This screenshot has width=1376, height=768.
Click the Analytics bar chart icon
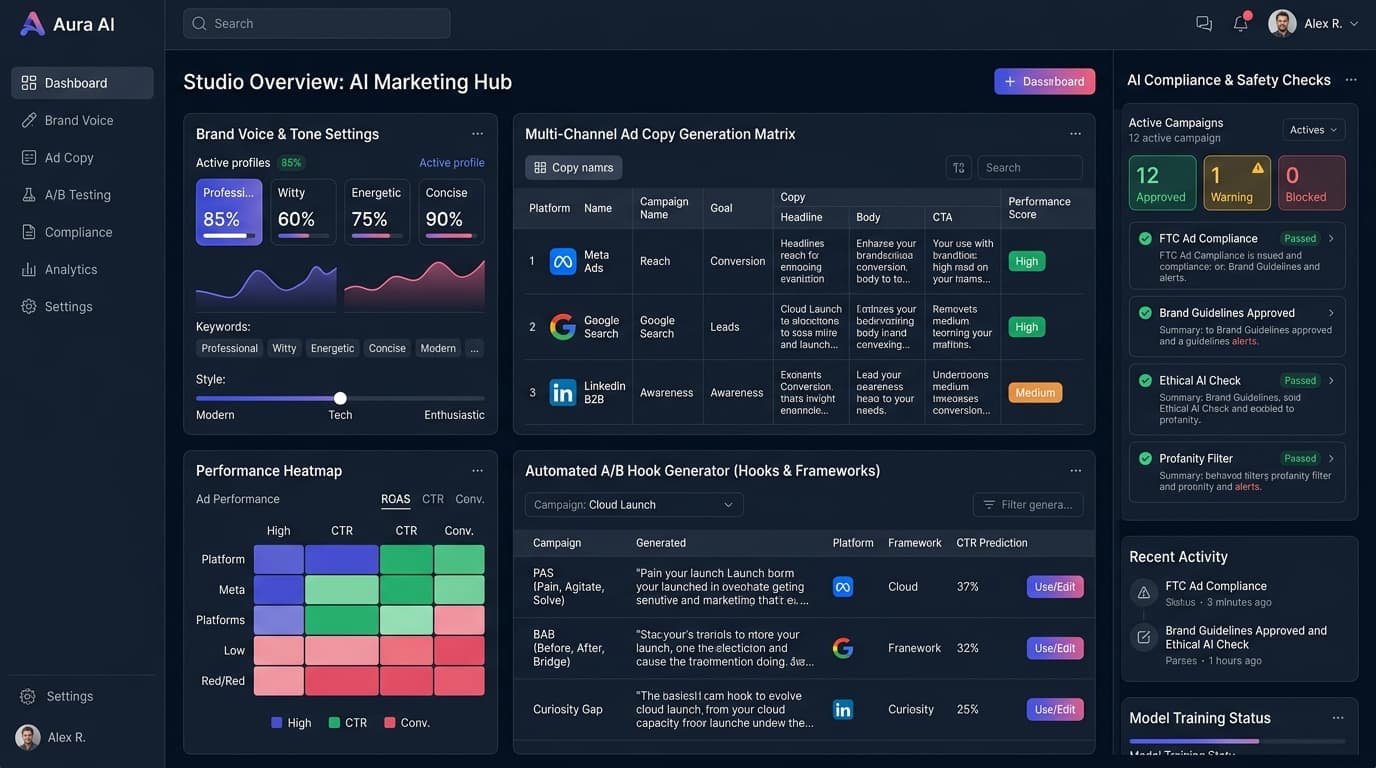pos(29,269)
